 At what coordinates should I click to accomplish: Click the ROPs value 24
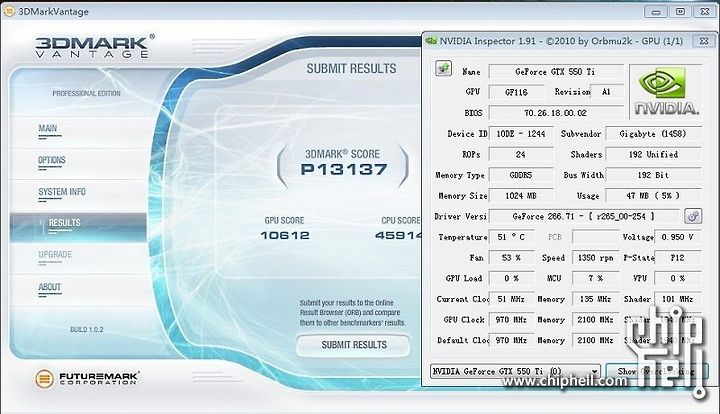coord(521,154)
